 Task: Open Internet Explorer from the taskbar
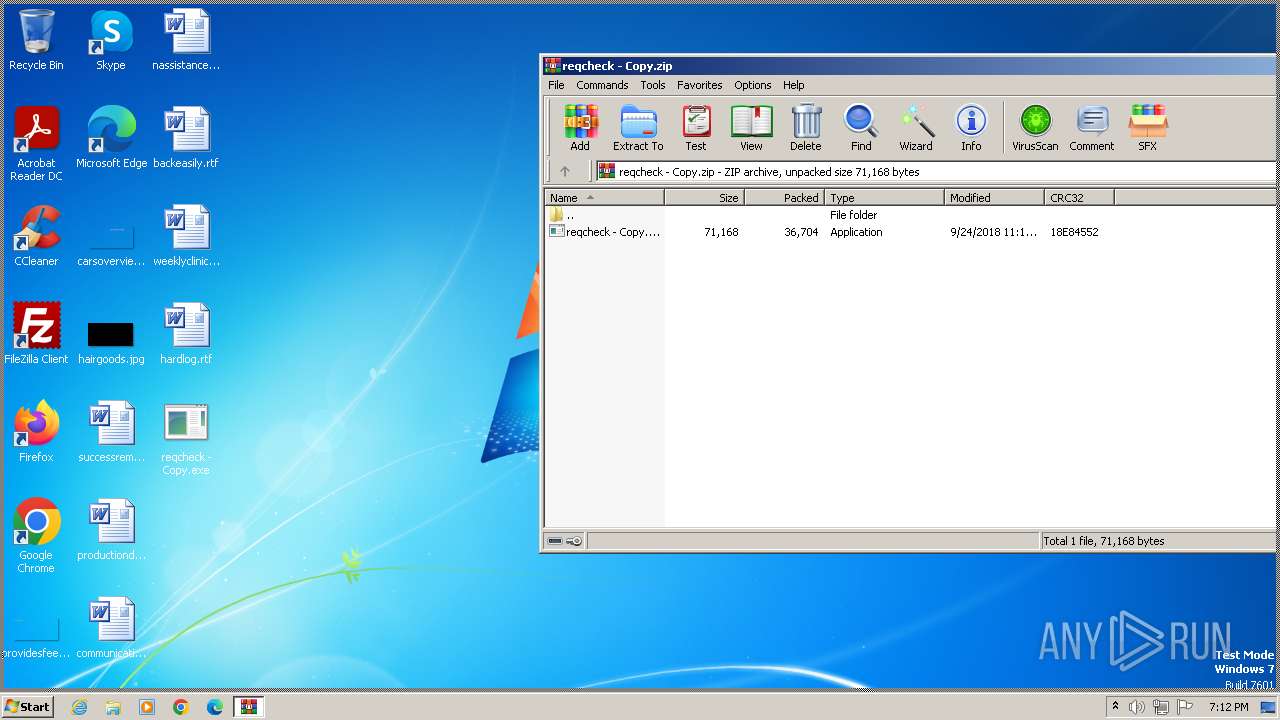[79, 707]
